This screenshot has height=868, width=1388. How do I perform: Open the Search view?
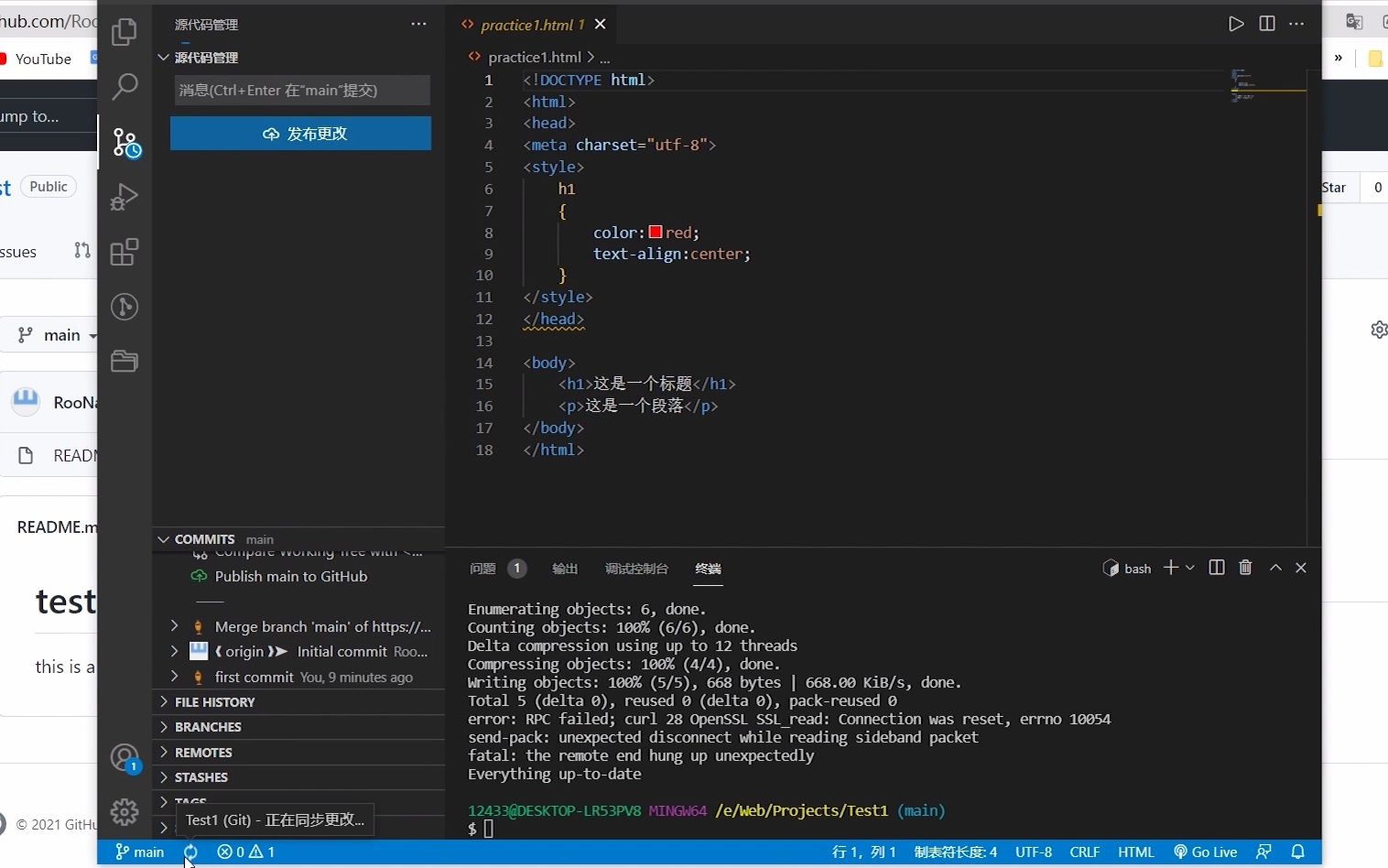pos(125,86)
